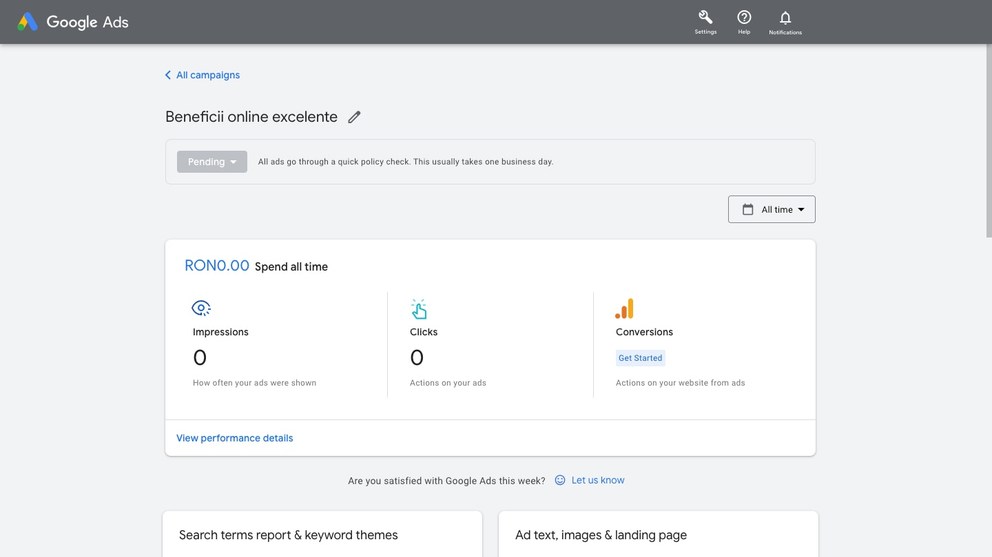992x557 pixels.
Task: Open the Pending status dropdown
Action: [x=212, y=162]
